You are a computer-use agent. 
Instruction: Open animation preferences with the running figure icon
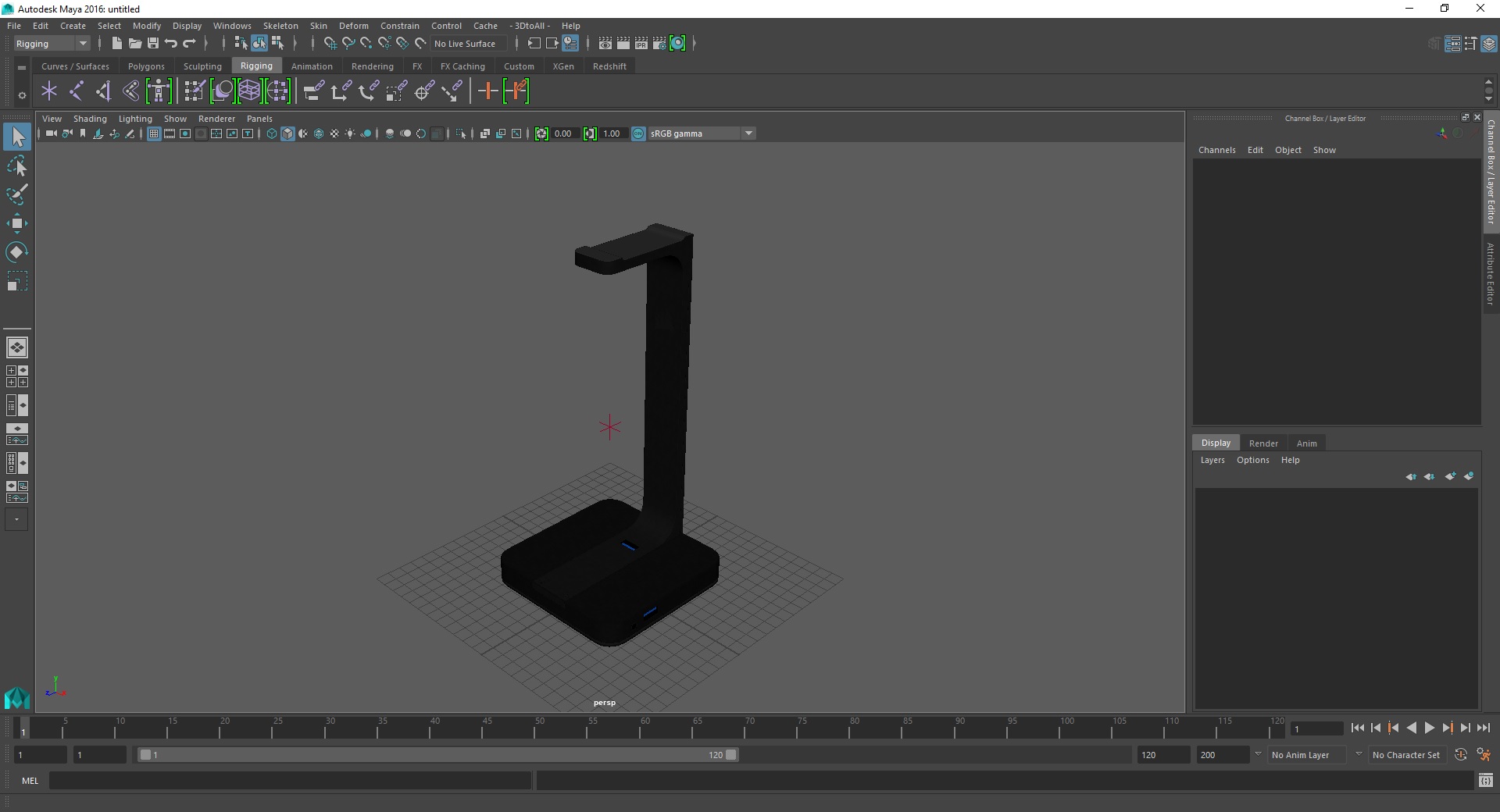(1484, 755)
